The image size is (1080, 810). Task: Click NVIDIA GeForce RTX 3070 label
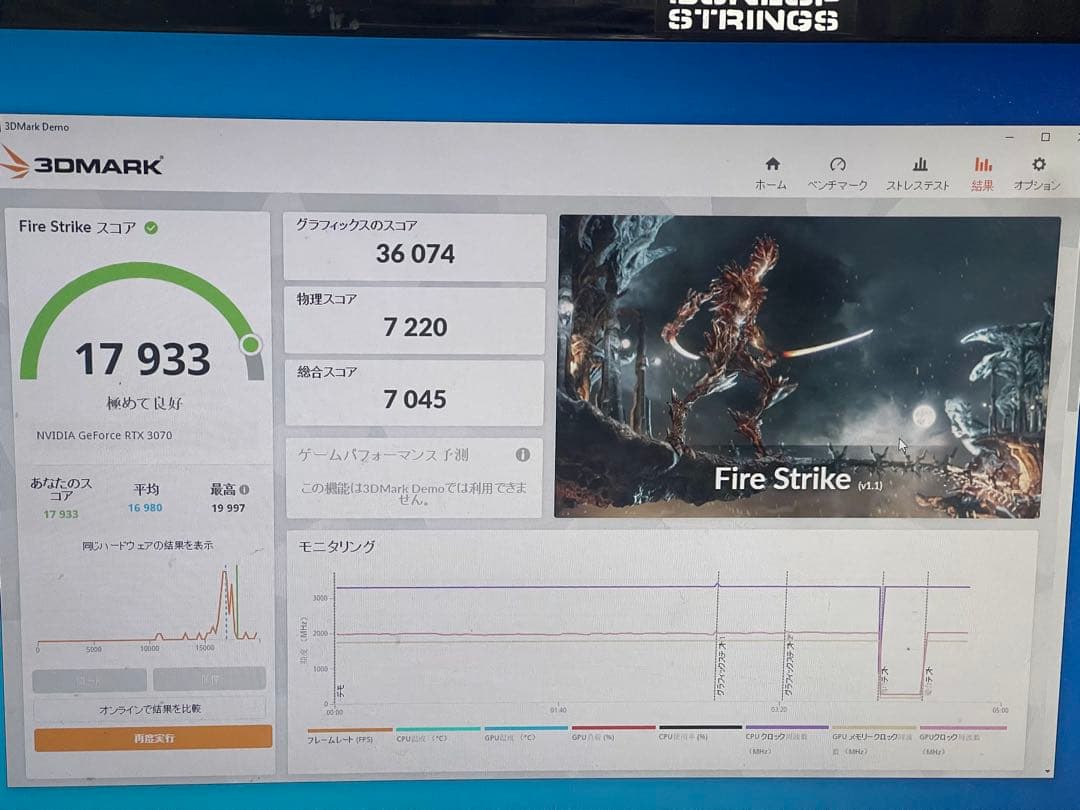coord(104,435)
